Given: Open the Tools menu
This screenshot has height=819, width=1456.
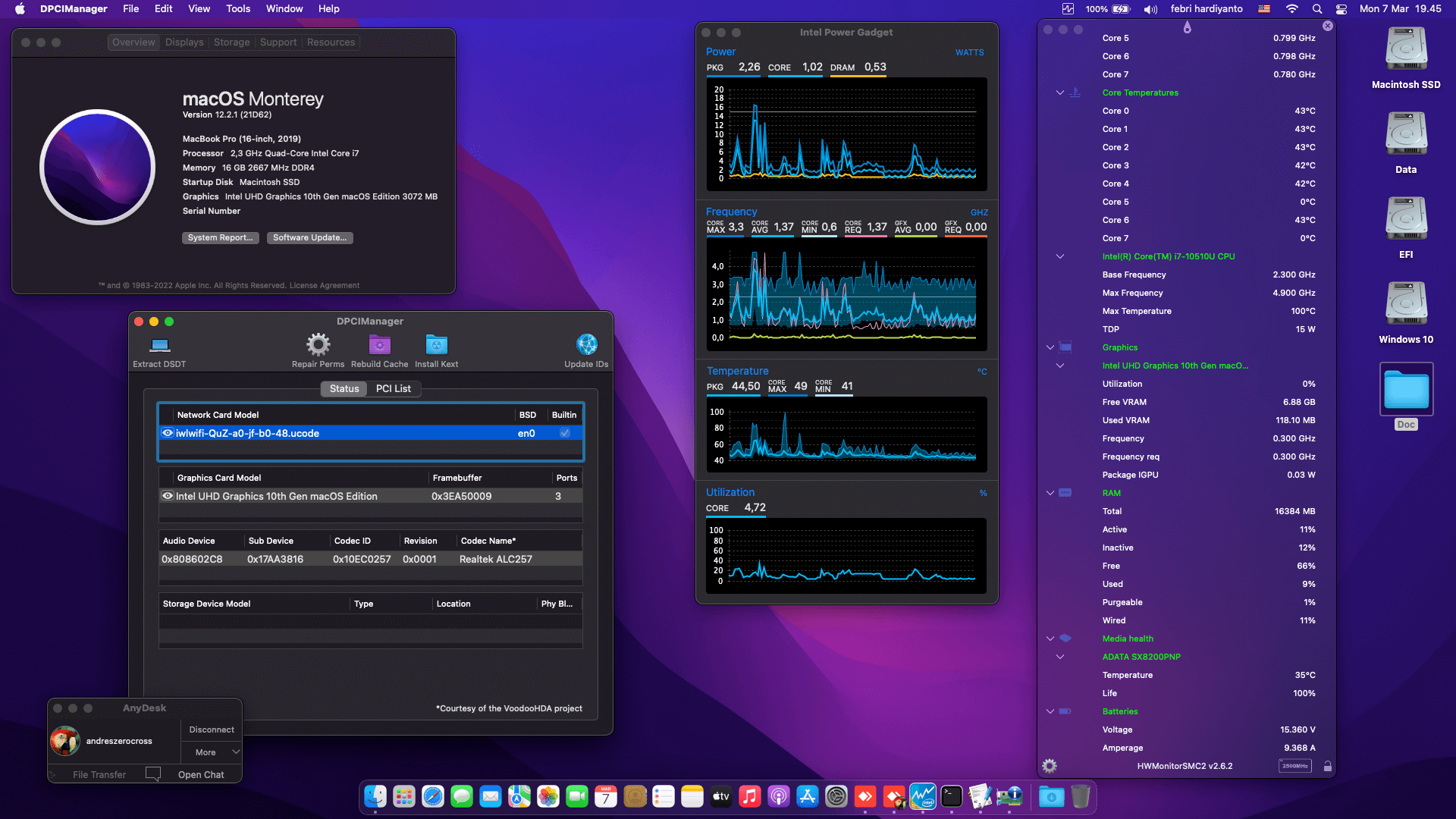Looking at the screenshot, I should 238,9.
